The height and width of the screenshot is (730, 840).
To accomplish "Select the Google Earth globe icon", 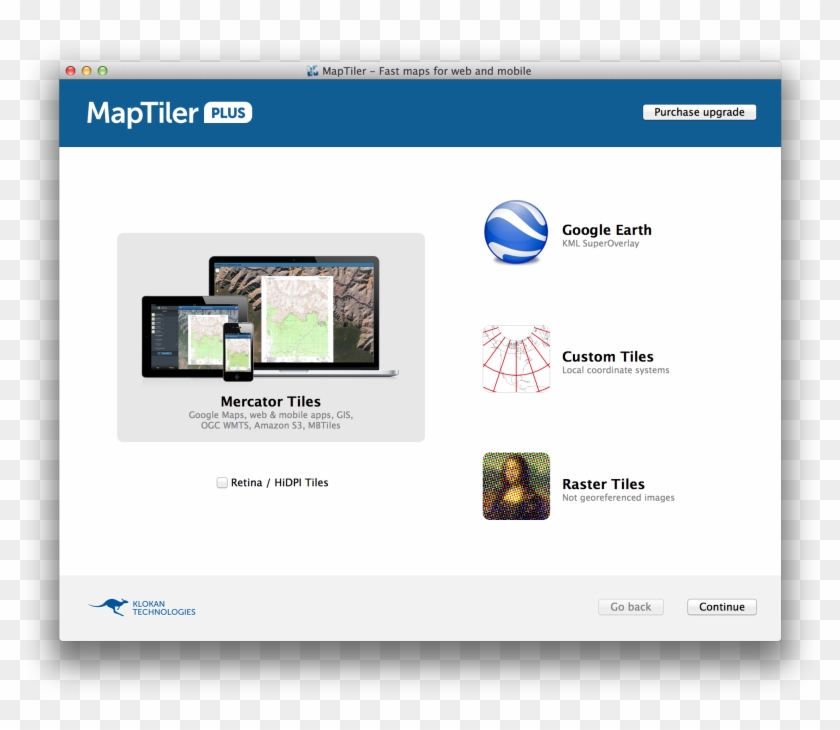I will pyautogui.click(x=515, y=232).
